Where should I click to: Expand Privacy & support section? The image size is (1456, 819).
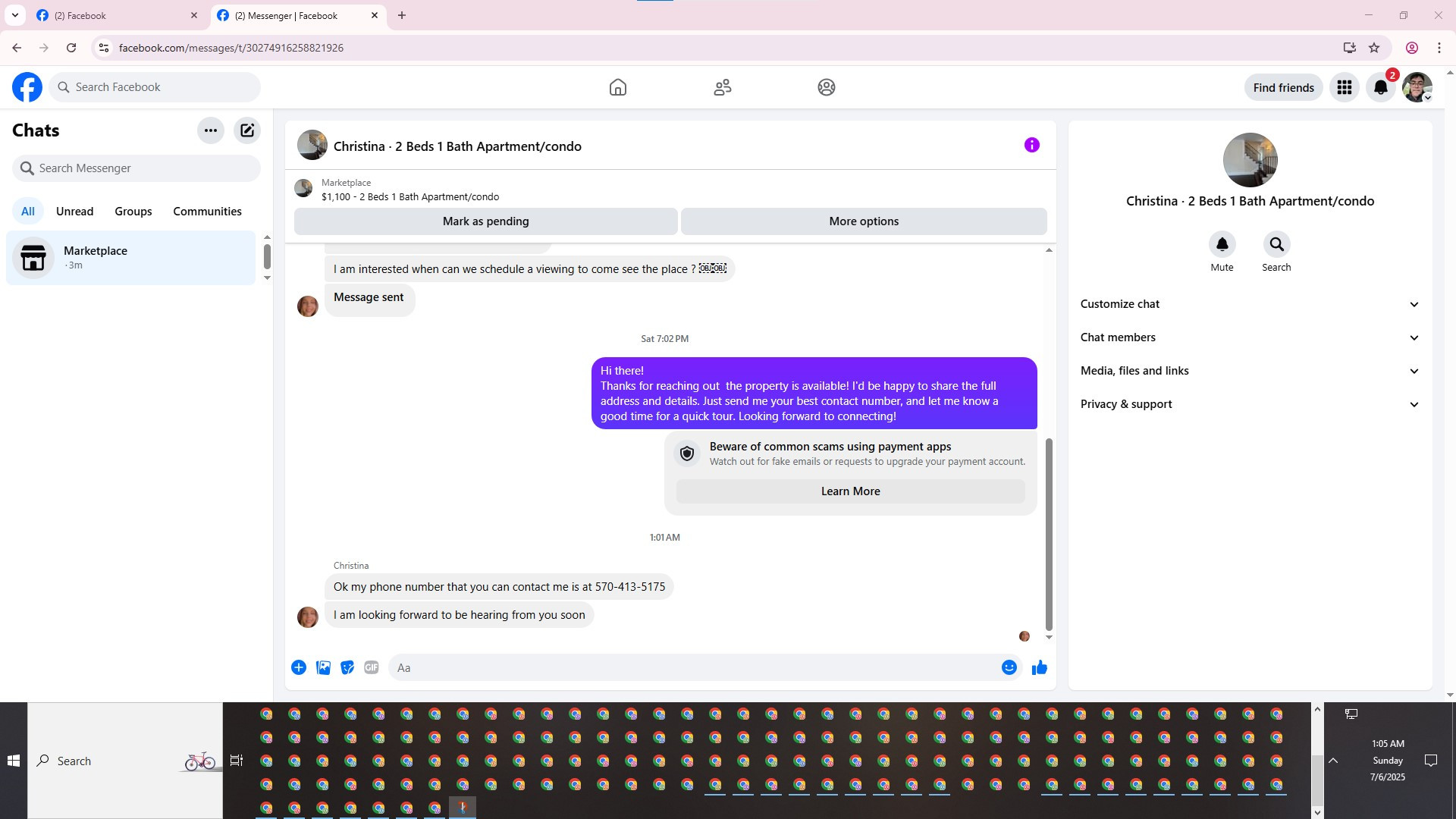1249,404
